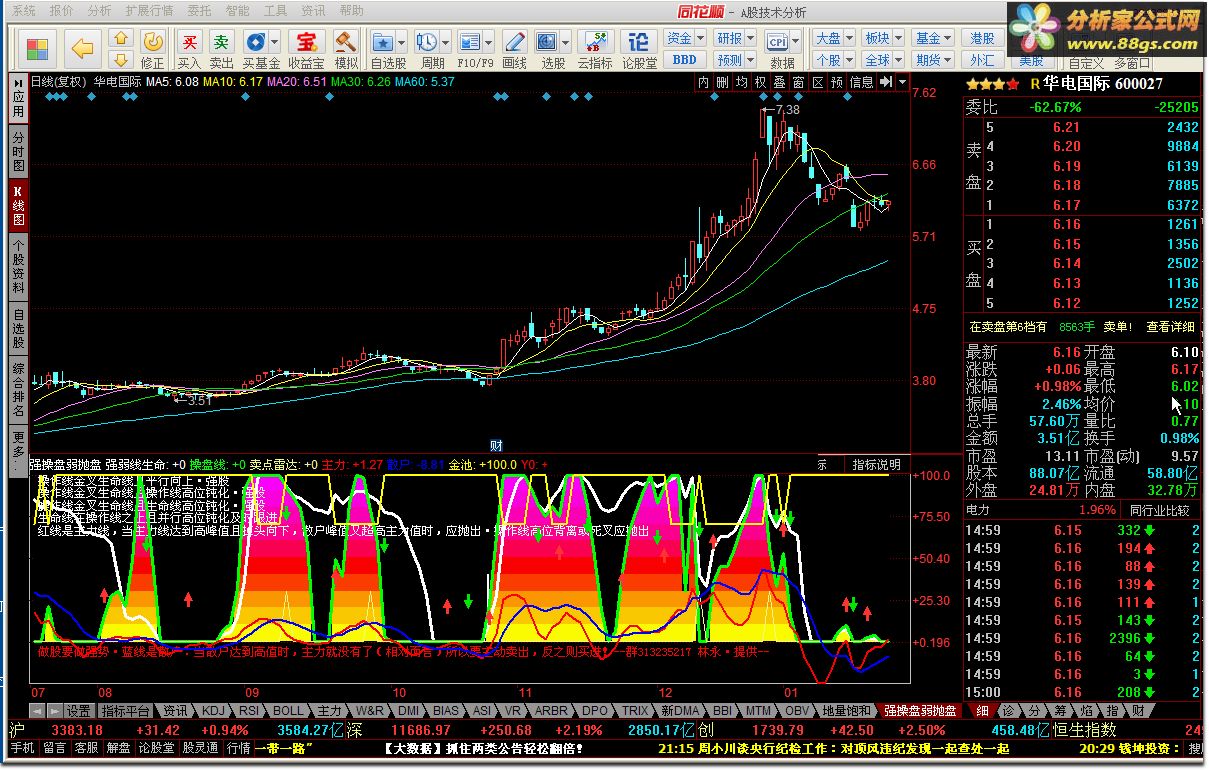
Task: Click 查看详细 link in order book
Action: click(x=1171, y=326)
